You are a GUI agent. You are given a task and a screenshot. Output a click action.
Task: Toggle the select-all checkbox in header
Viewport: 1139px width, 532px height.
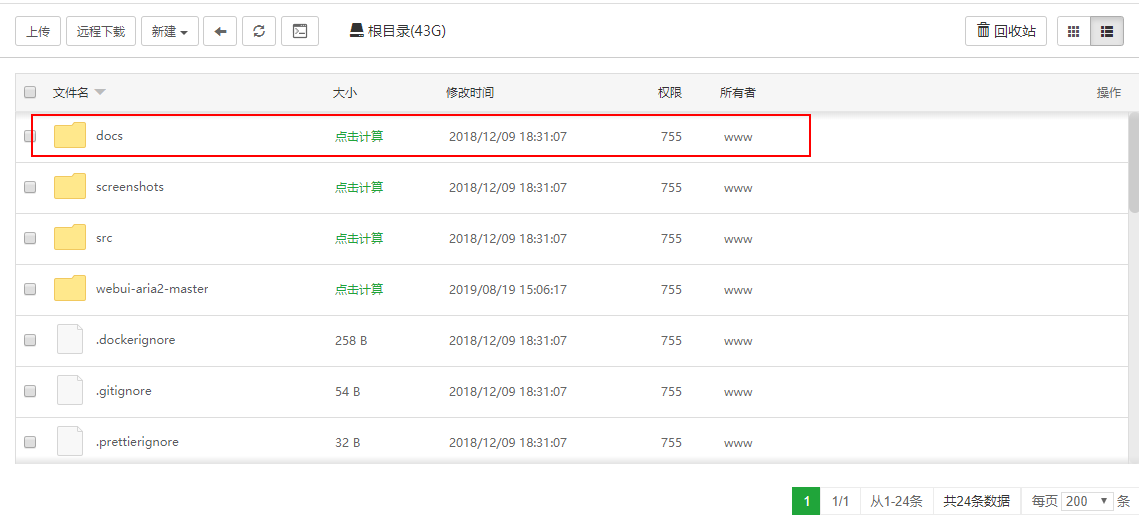[x=30, y=92]
